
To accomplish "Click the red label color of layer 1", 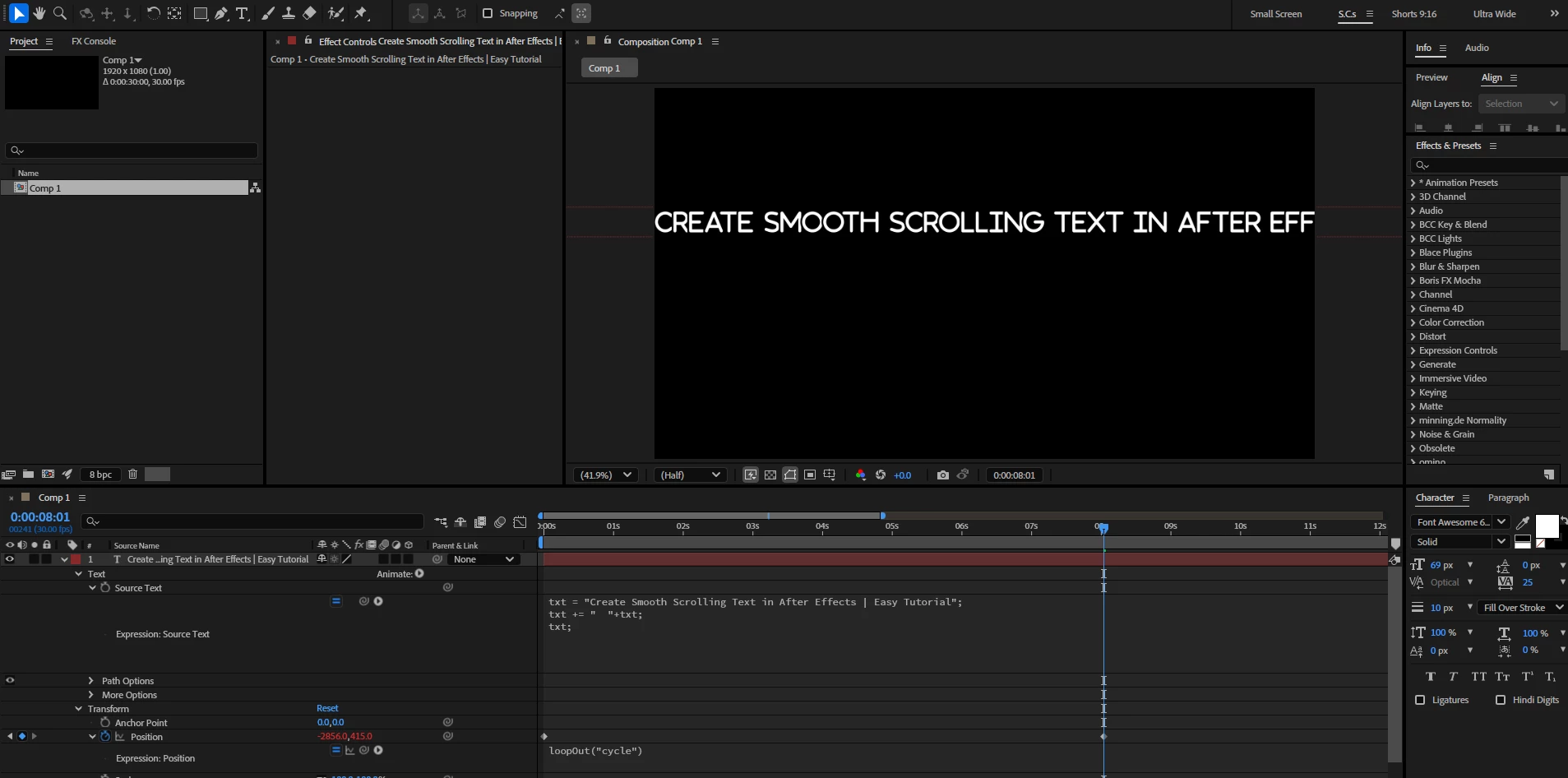I will point(76,559).
